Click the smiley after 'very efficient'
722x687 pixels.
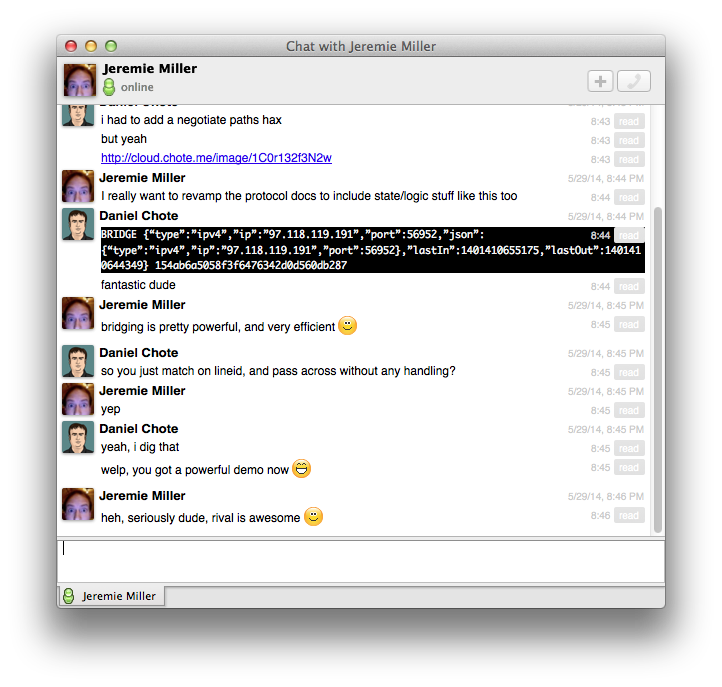point(347,325)
